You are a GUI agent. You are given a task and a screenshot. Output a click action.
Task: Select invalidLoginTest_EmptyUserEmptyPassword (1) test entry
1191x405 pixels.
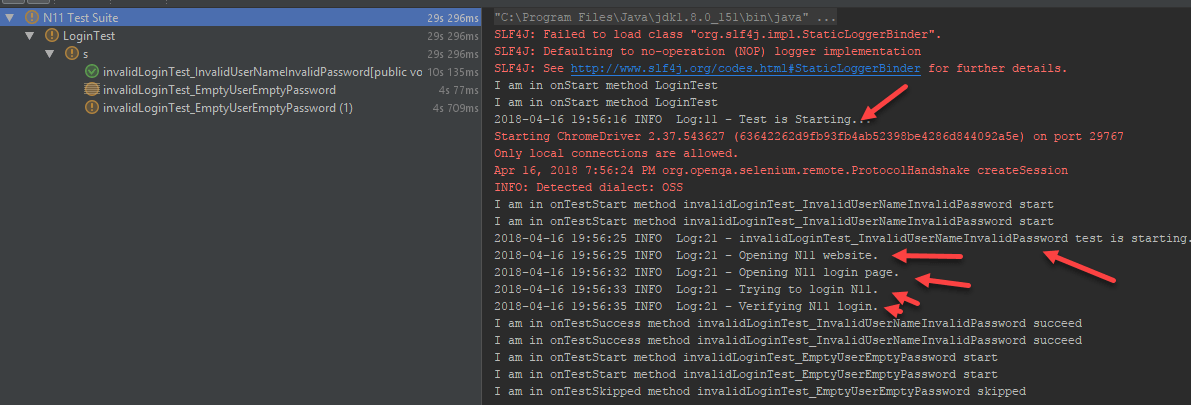tap(227, 108)
